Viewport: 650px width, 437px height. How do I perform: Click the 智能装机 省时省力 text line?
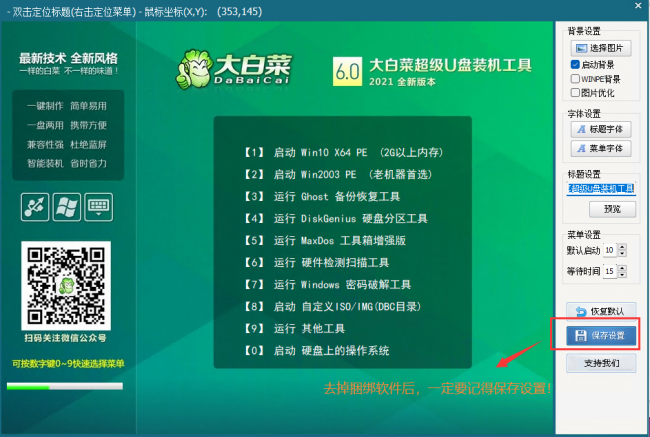(x=67, y=164)
